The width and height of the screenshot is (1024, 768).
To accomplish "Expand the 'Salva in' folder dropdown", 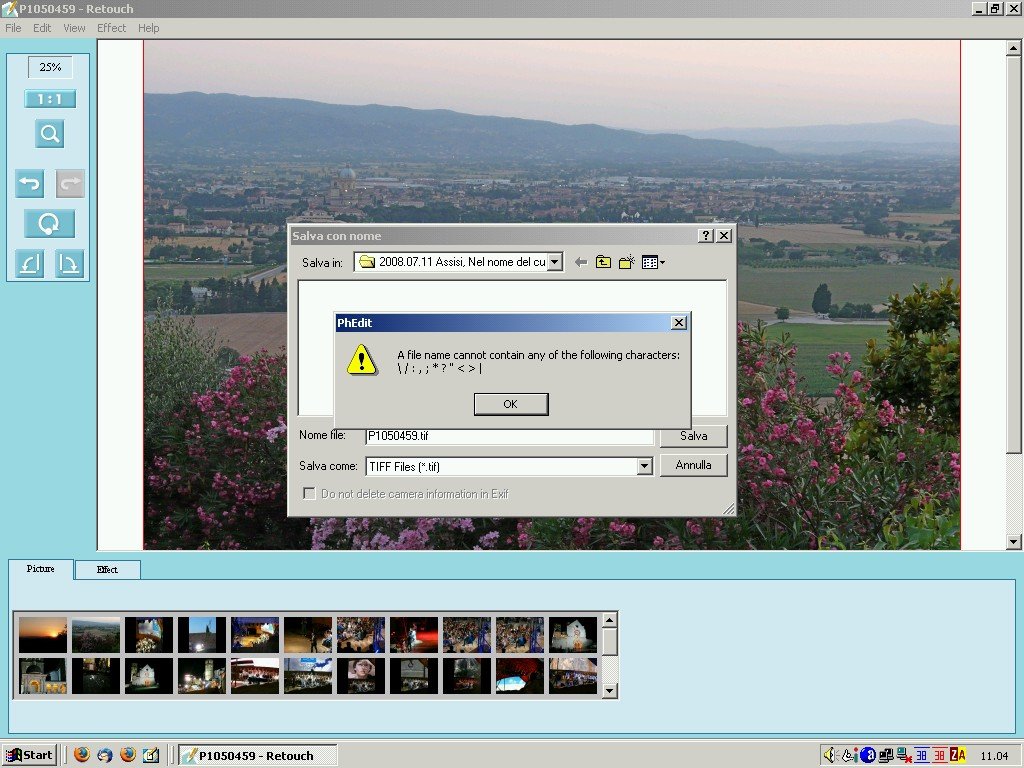I will (554, 262).
